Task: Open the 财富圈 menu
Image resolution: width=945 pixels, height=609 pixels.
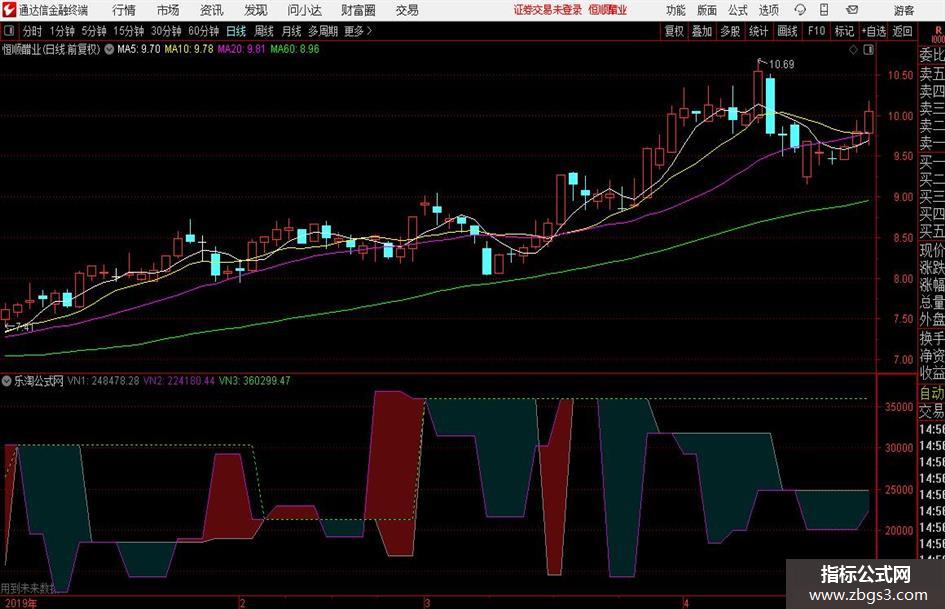Action: (358, 10)
